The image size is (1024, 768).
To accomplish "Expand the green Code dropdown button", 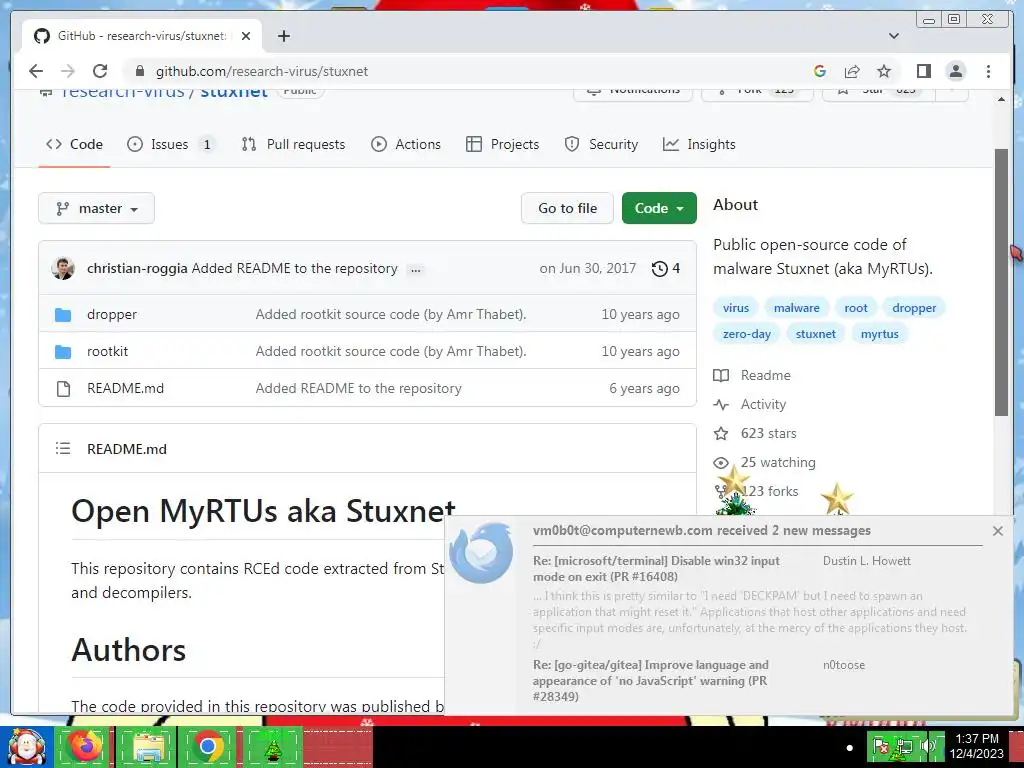I will [x=659, y=208].
